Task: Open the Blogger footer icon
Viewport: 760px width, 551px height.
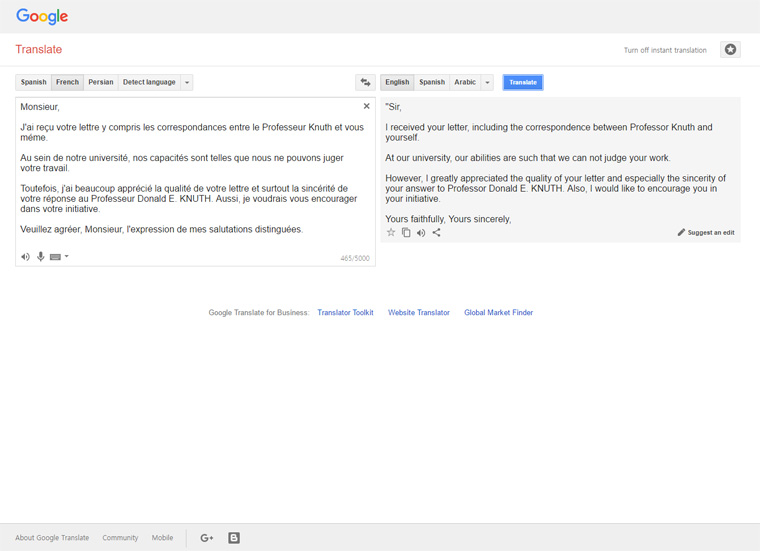Action: (234, 538)
